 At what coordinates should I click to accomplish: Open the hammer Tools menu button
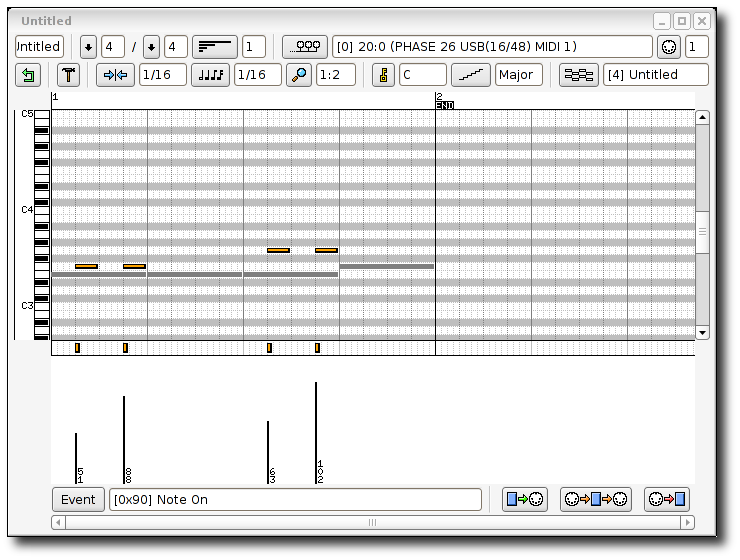tap(69, 75)
